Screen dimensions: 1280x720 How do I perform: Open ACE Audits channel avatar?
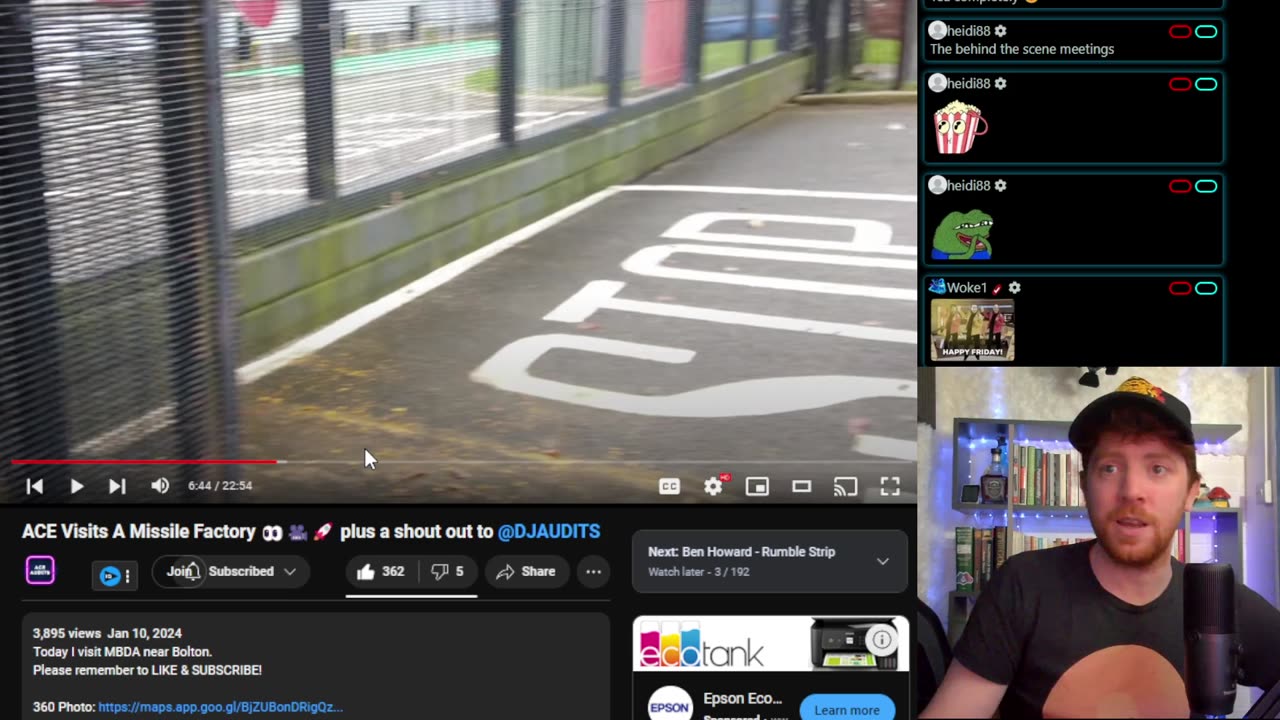click(x=40, y=571)
